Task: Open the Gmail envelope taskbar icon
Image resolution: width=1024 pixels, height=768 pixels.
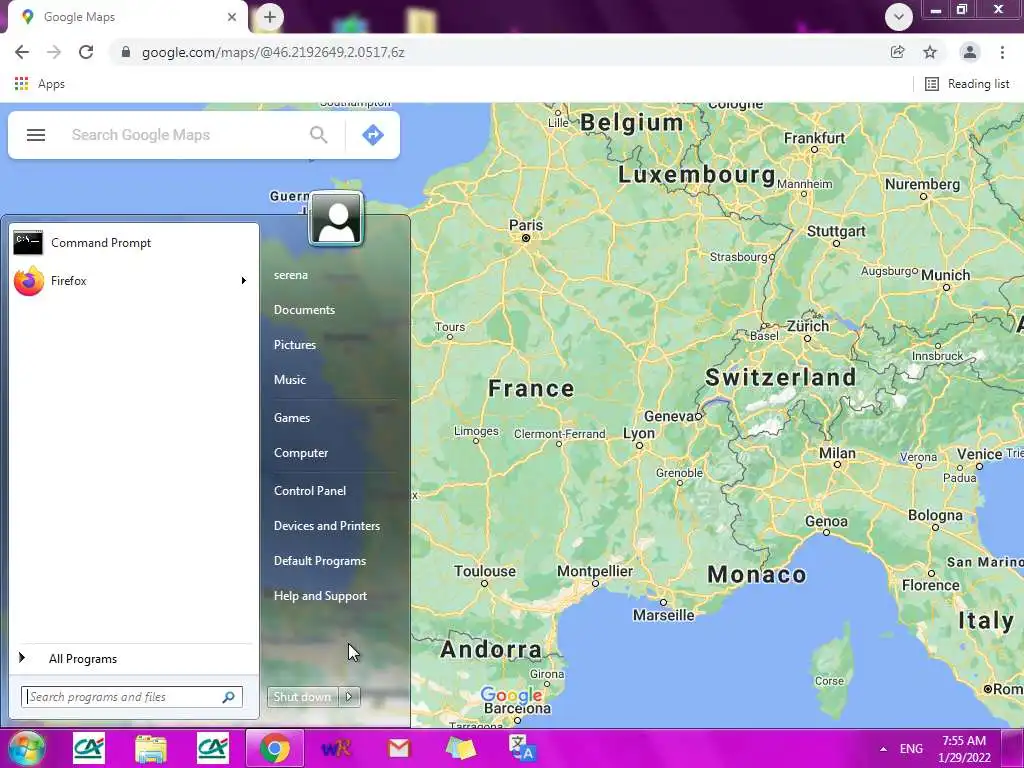Action: (x=399, y=748)
